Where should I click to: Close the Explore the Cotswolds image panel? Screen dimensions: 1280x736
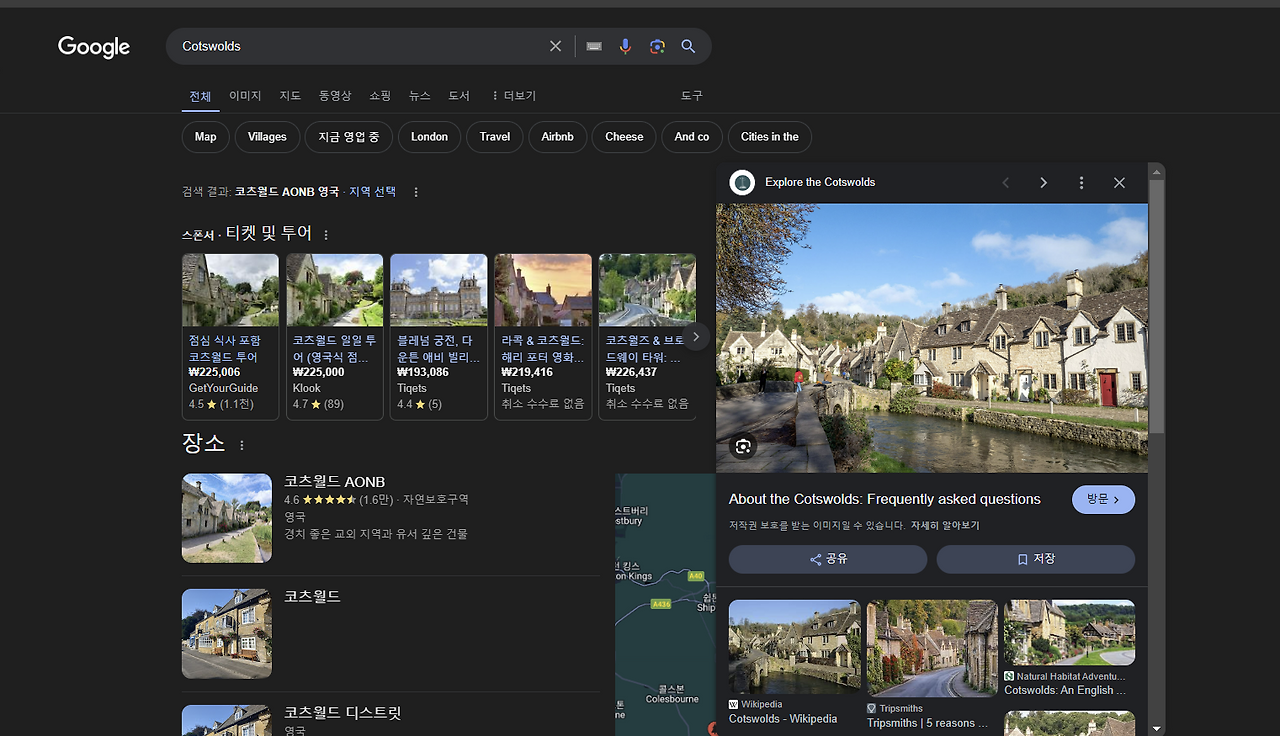click(x=1119, y=183)
